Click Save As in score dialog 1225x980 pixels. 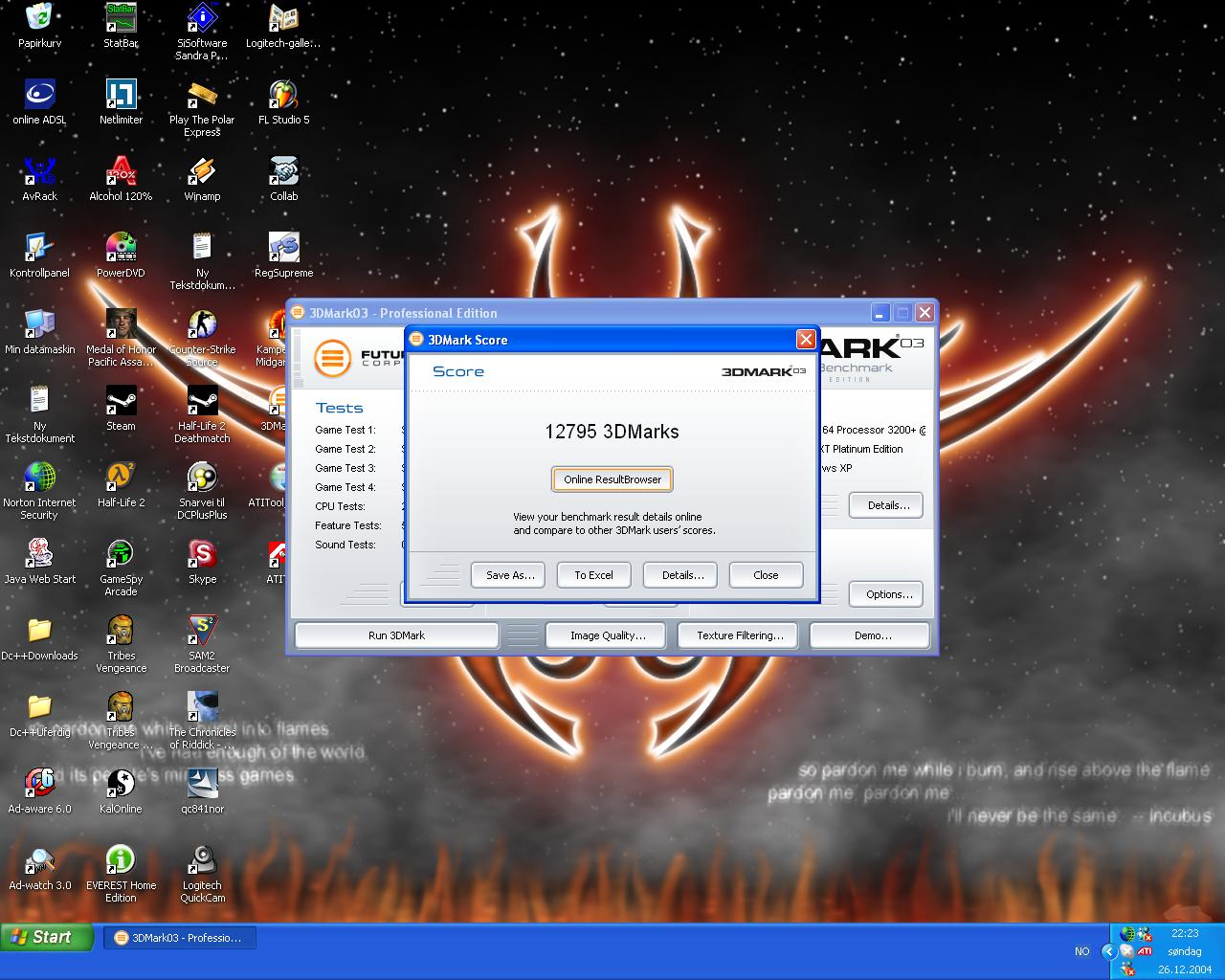pyautogui.click(x=509, y=575)
